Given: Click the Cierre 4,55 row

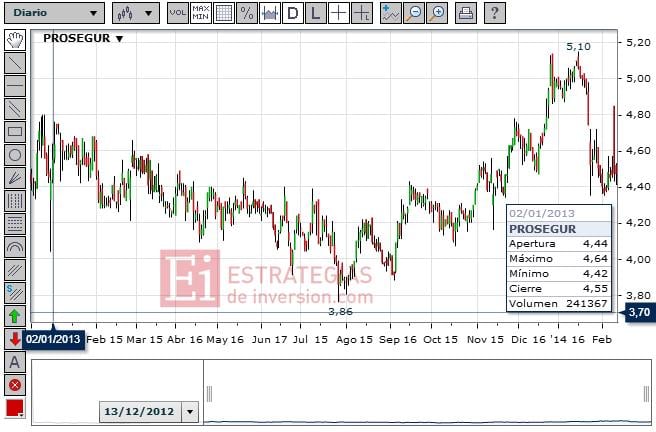Looking at the screenshot, I should [x=559, y=289].
